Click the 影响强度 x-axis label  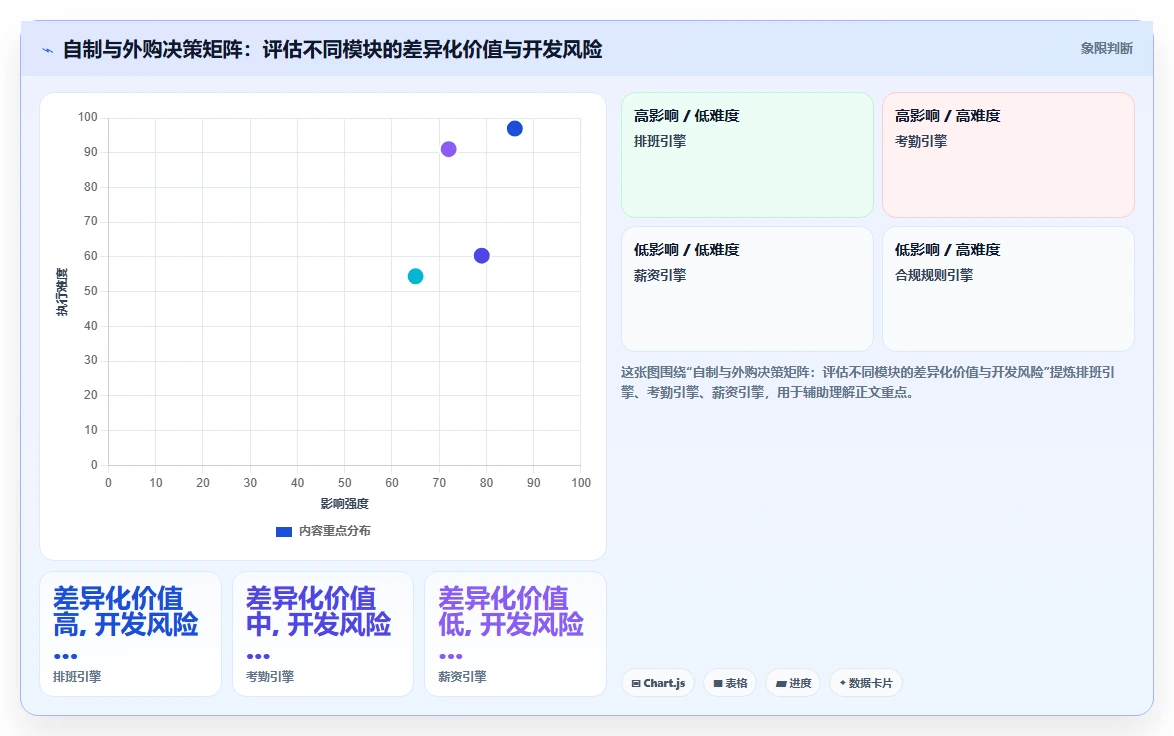tap(344, 504)
